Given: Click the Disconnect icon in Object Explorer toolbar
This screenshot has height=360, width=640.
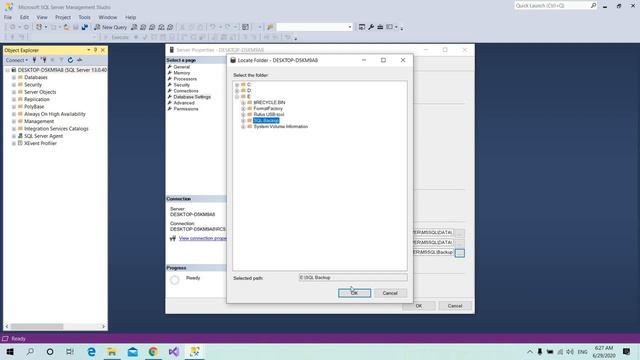Looking at the screenshot, I should click(44, 60).
